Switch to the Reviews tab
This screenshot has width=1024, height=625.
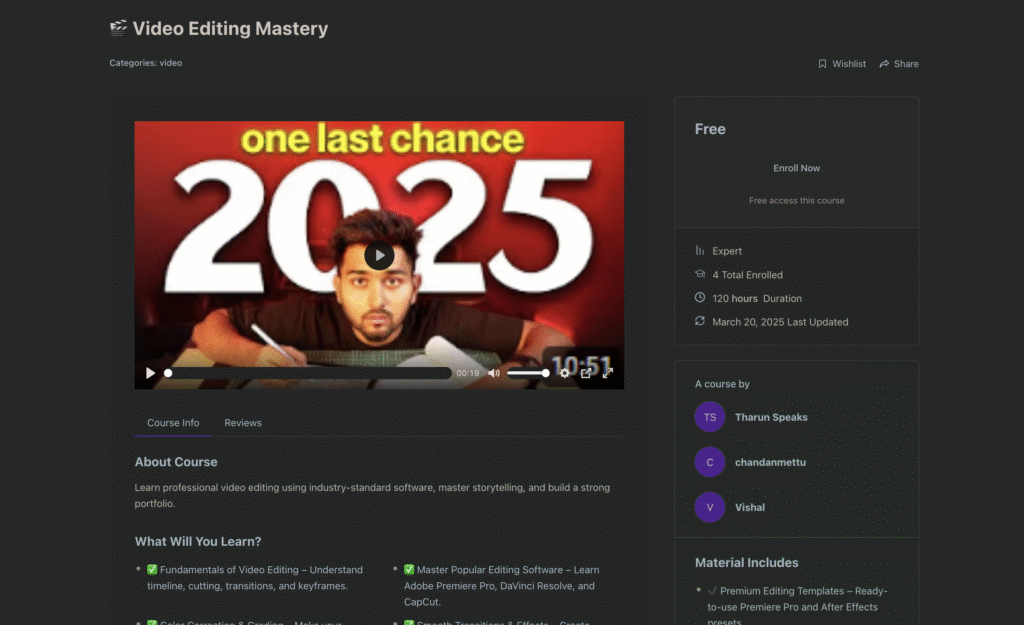tap(242, 423)
